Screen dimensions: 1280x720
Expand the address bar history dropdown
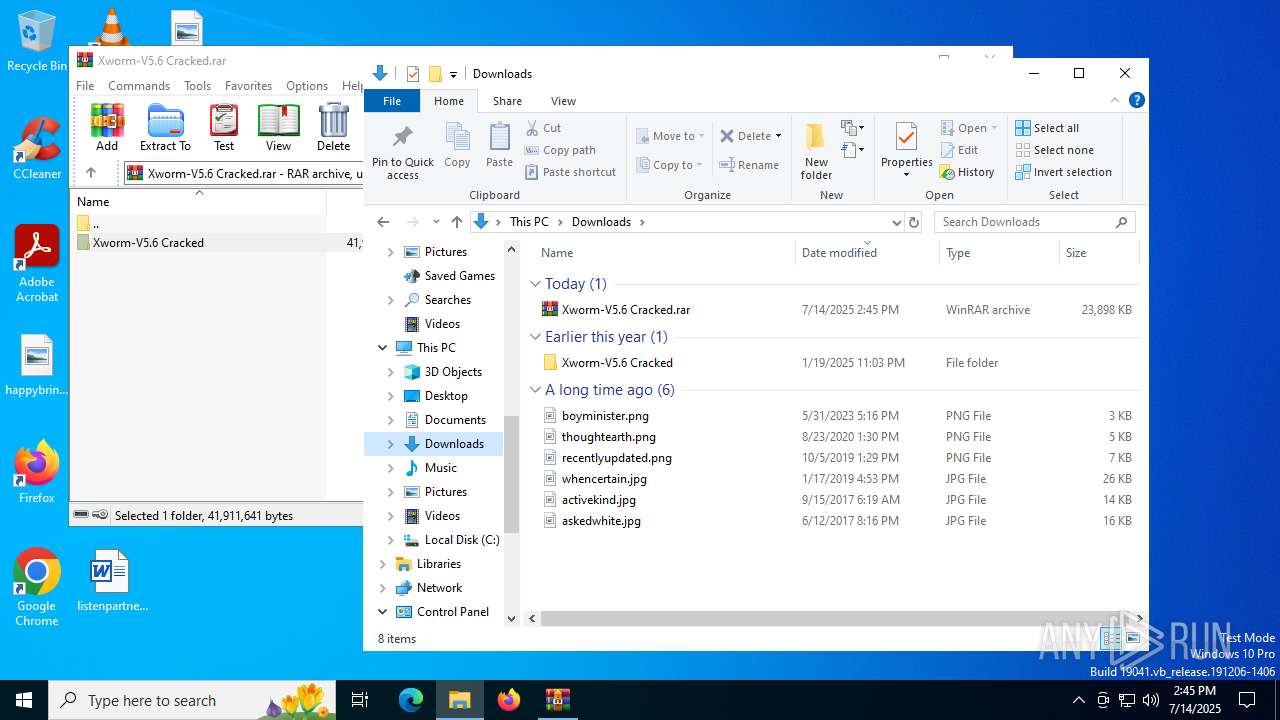click(x=896, y=222)
